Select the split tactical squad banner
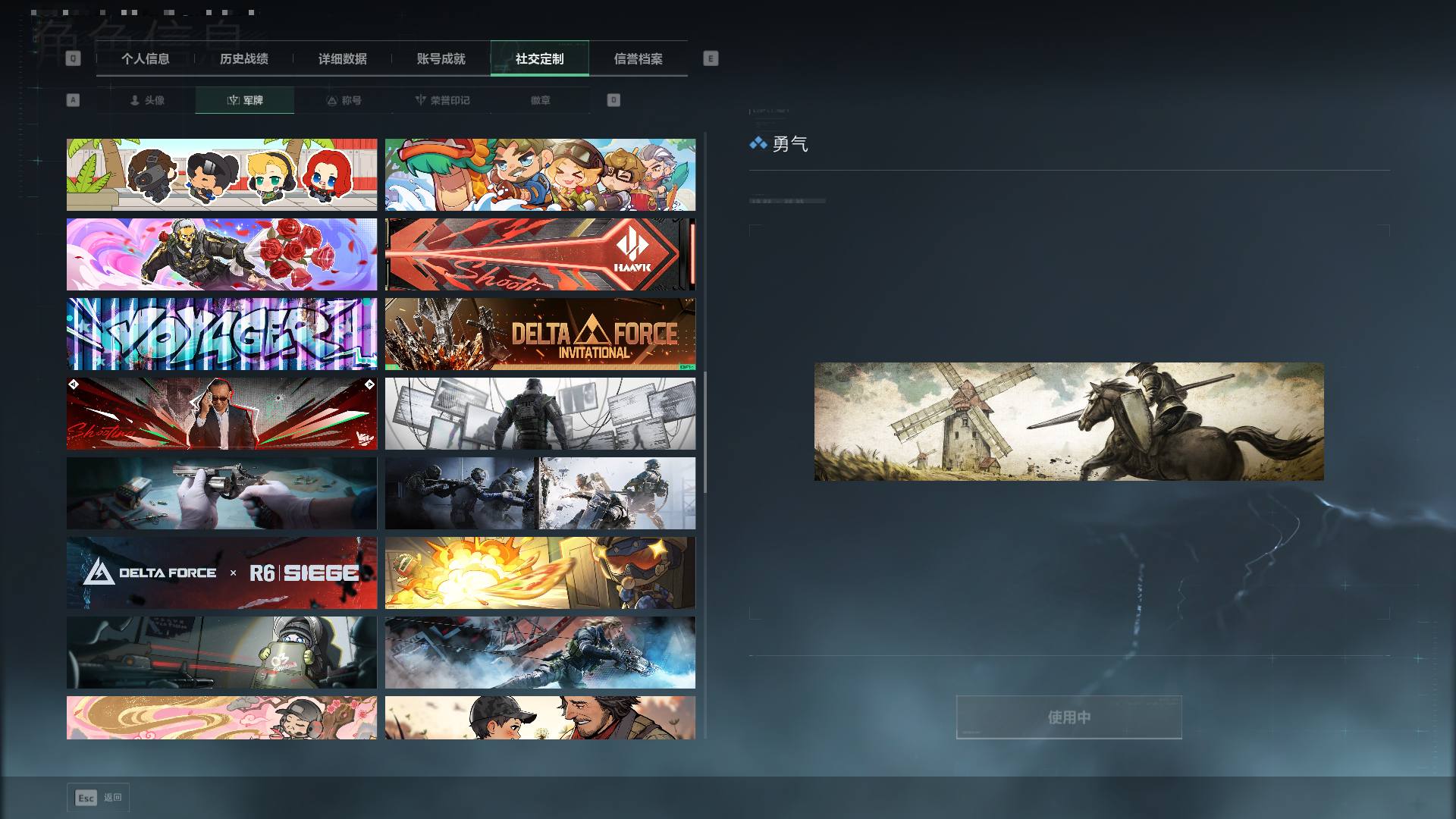Image resolution: width=1456 pixels, height=819 pixels. click(540, 493)
